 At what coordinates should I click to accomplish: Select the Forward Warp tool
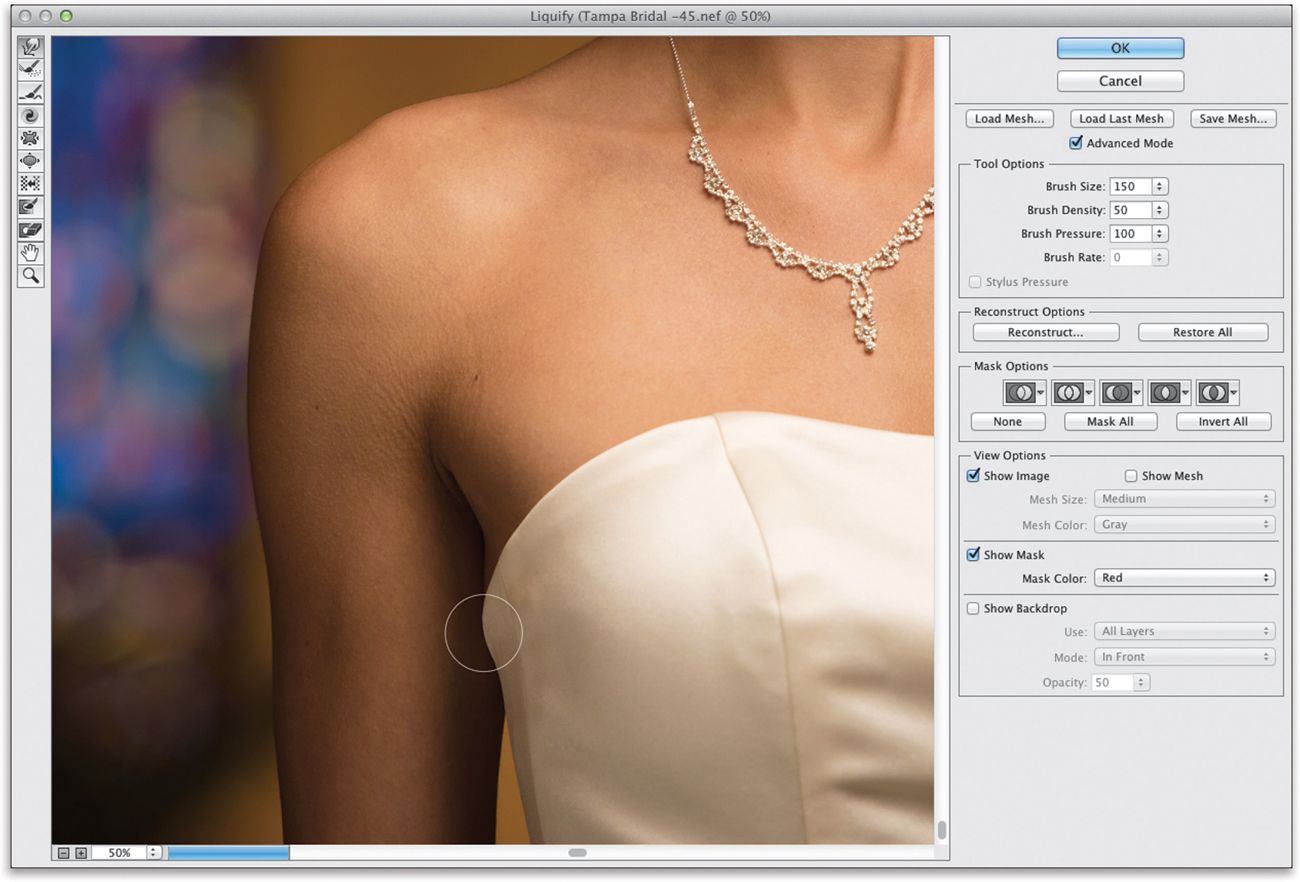click(x=31, y=47)
